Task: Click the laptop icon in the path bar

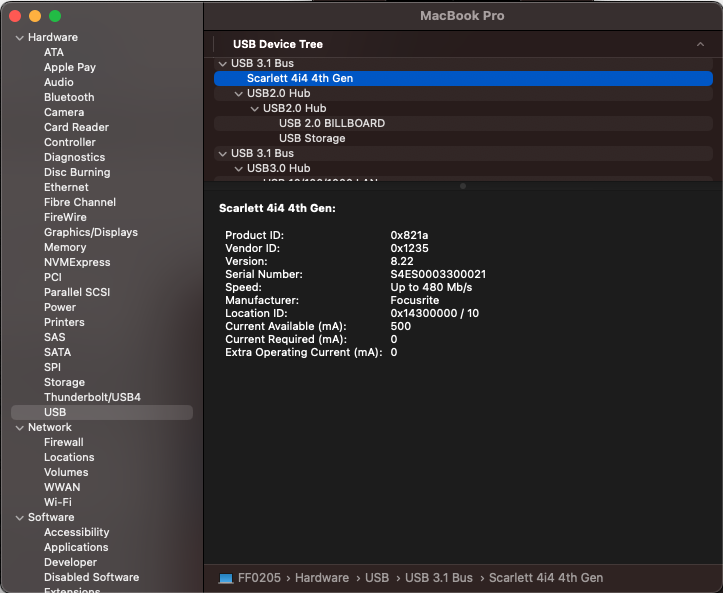Action: [x=226, y=578]
